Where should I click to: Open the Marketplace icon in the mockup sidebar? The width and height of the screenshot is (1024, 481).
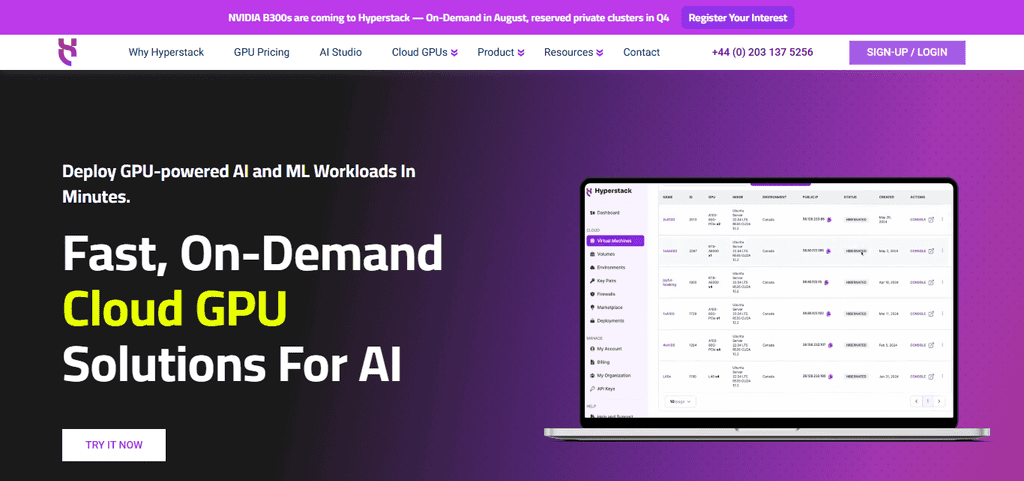pos(592,307)
